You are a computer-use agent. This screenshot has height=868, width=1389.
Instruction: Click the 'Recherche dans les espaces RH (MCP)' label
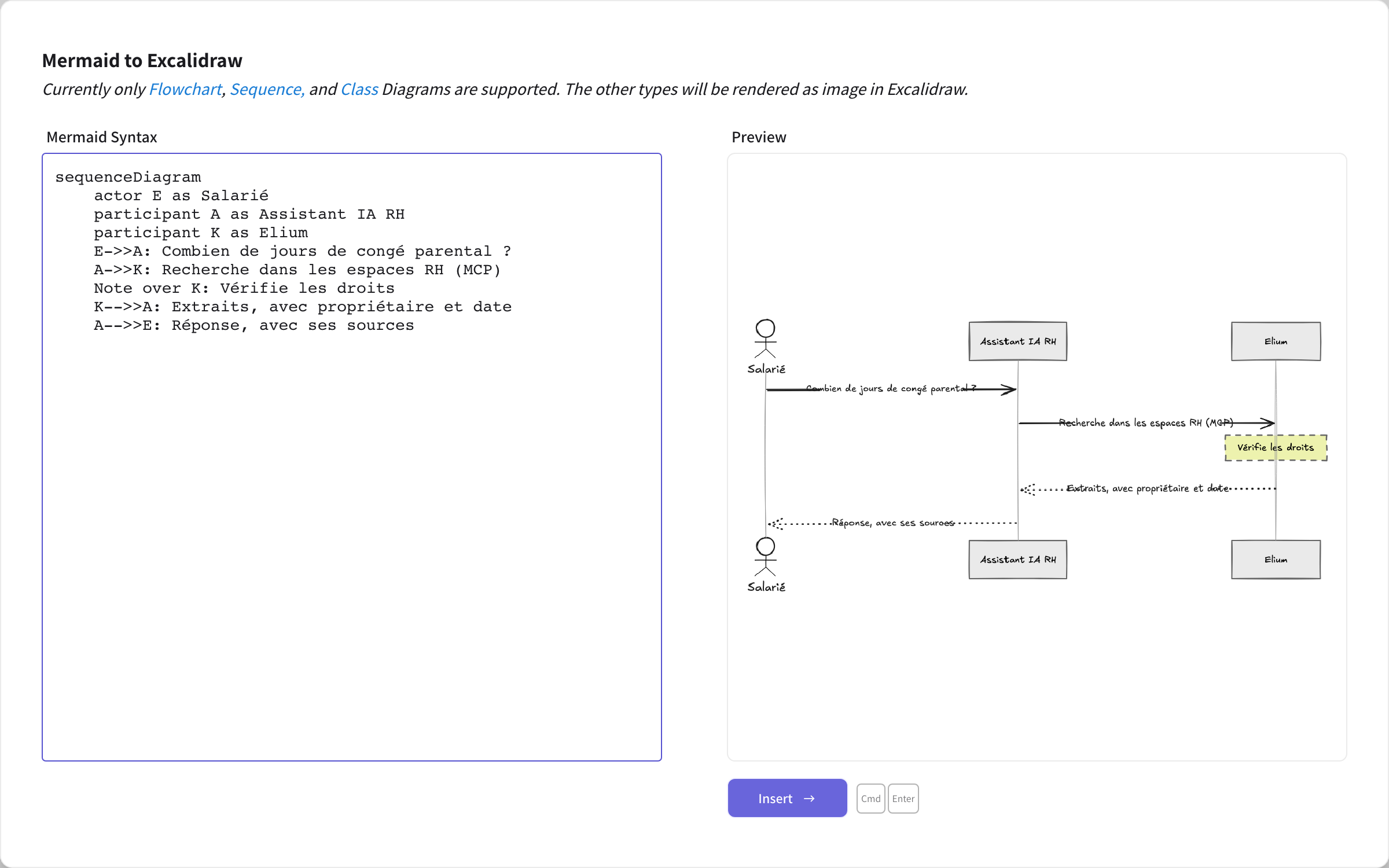1146,423
